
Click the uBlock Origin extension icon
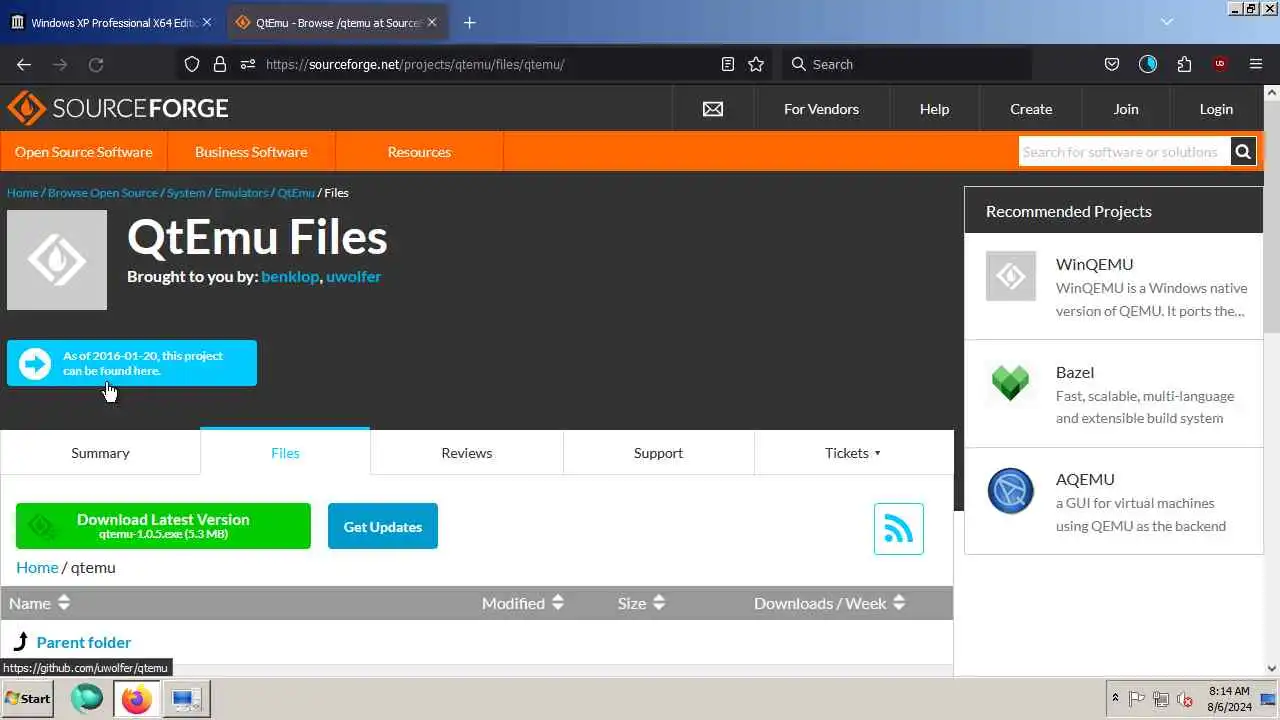(x=1220, y=64)
